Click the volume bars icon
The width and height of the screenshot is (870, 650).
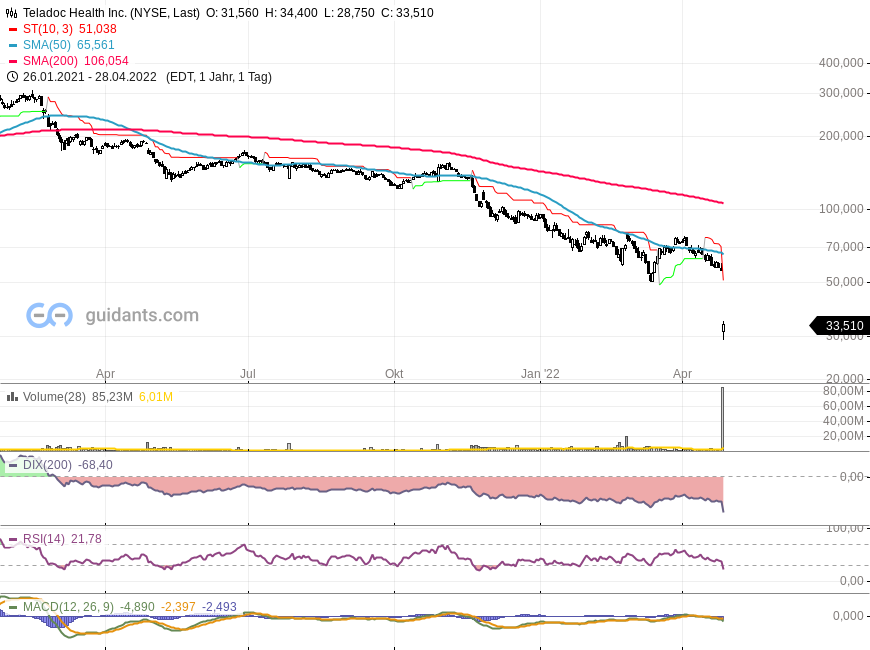[12, 397]
